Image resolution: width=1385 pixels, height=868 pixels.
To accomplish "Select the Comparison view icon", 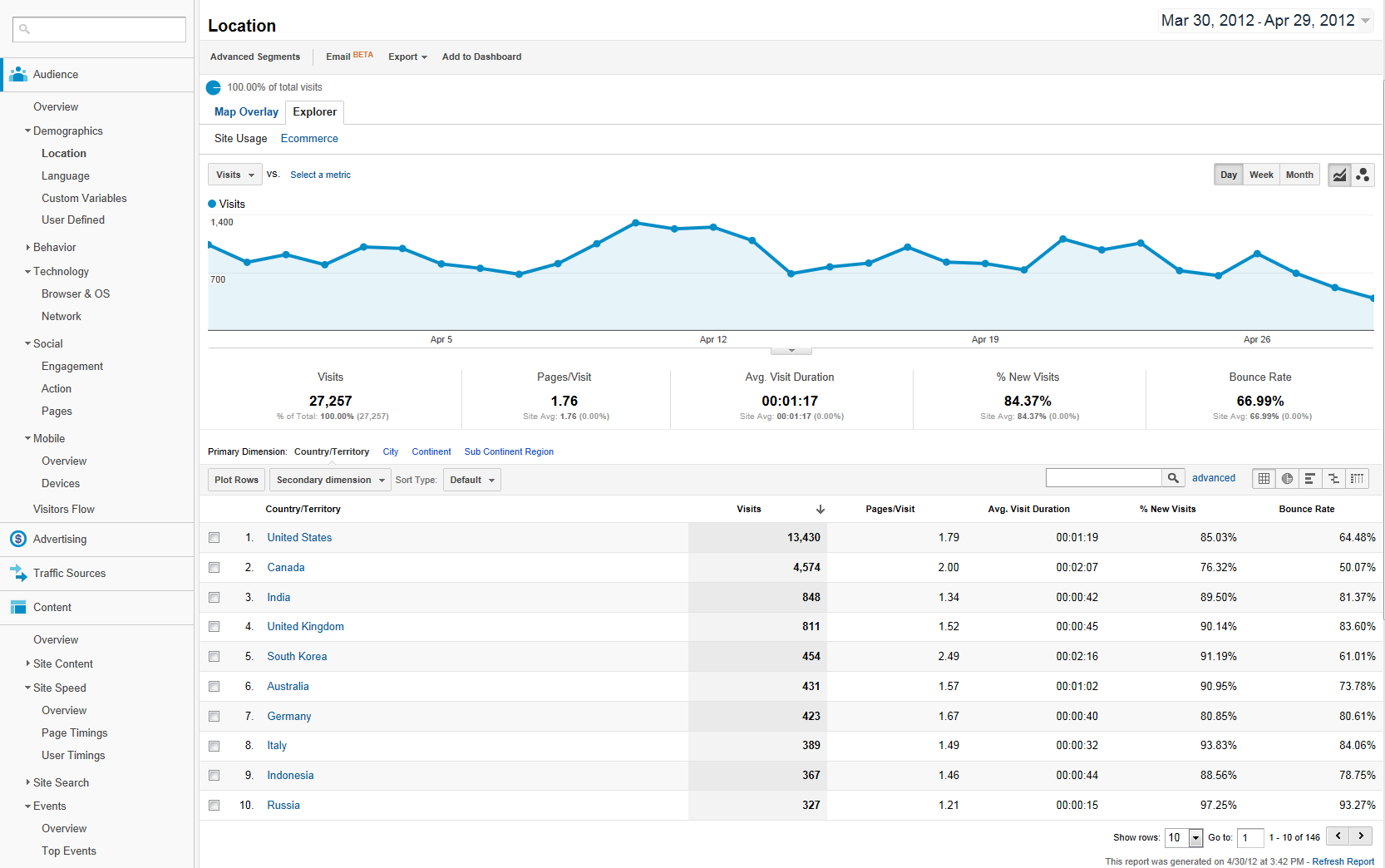I will (1333, 478).
